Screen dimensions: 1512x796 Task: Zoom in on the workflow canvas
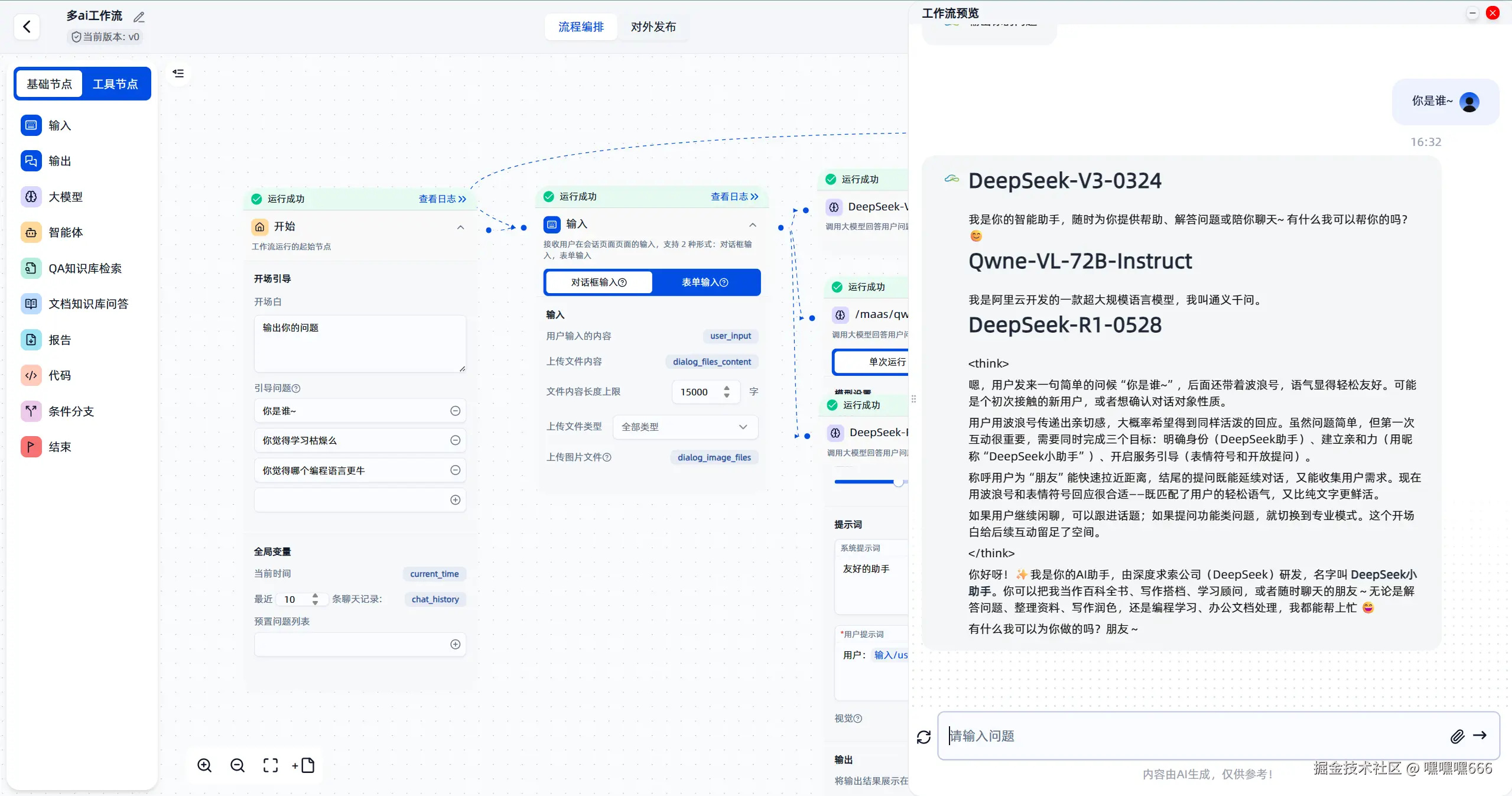[x=204, y=765]
